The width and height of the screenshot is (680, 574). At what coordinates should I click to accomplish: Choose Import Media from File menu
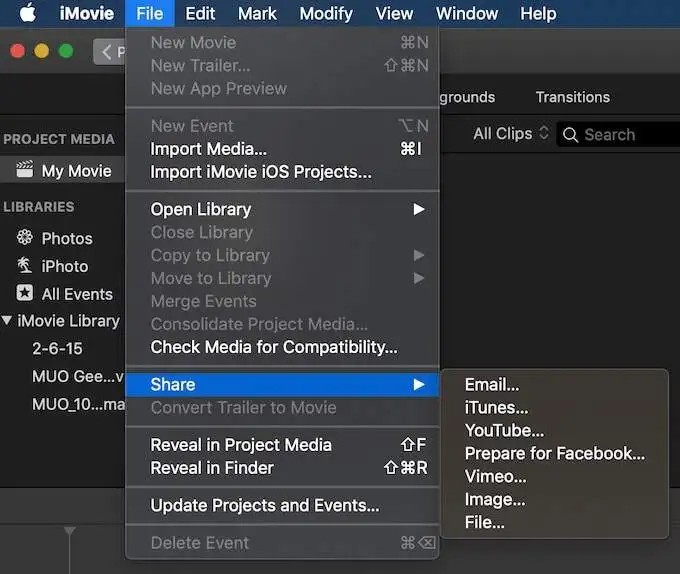[x=282, y=149]
